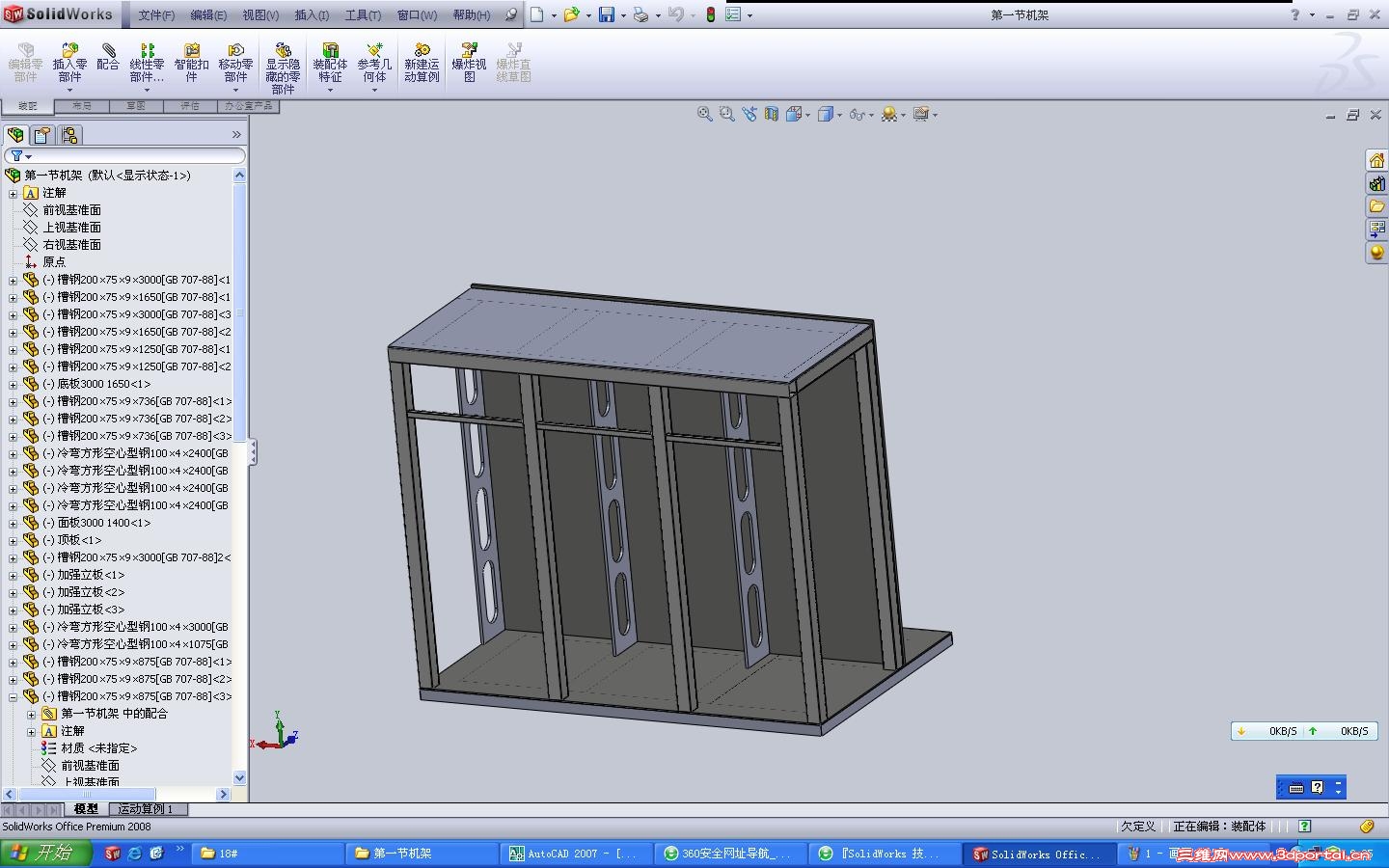The height and width of the screenshot is (868, 1389).
Task: Open 装配体特征 (Assembly Features) tool
Action: click(330, 64)
